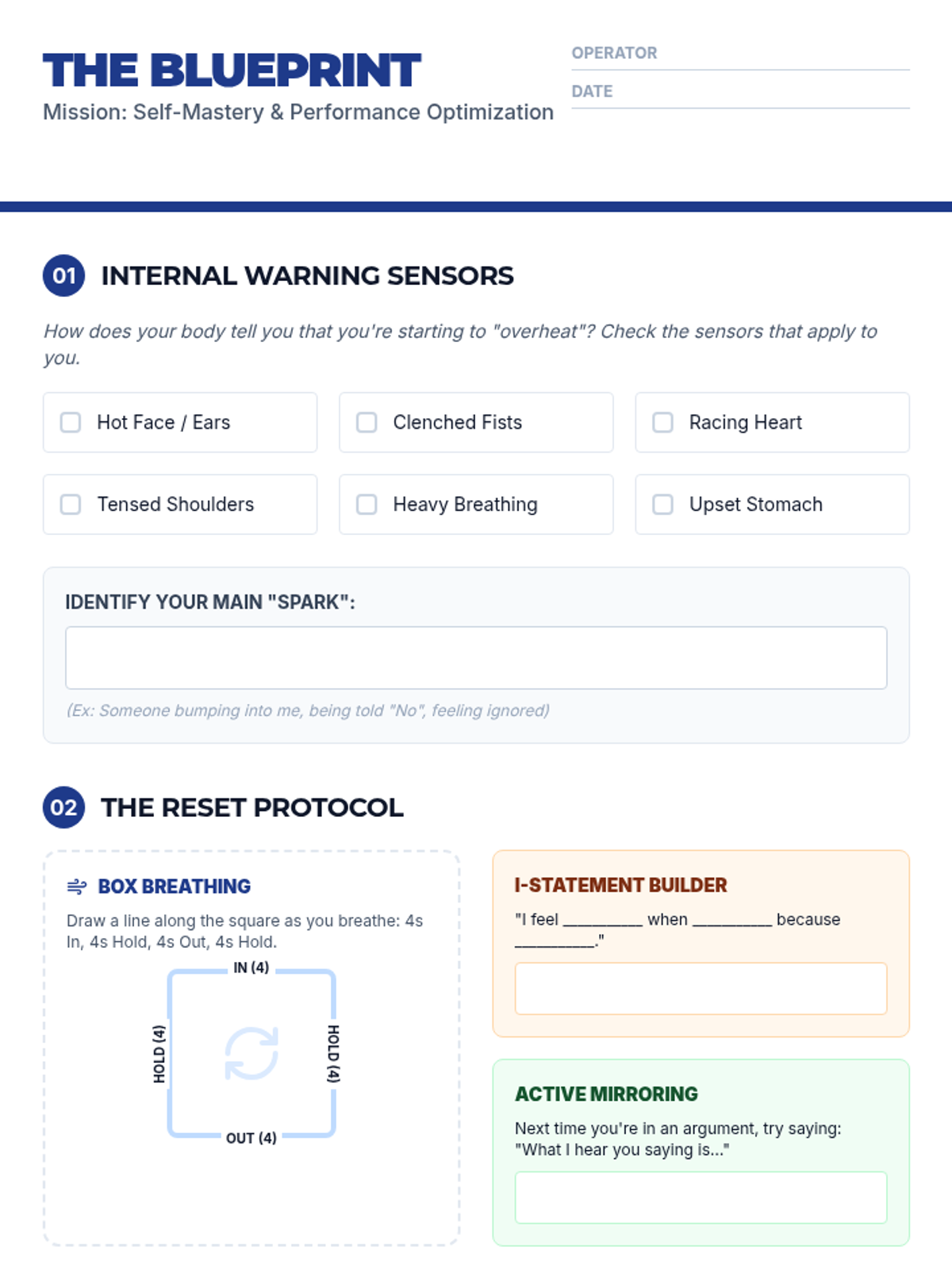Viewport: 952px width, 1270px height.
Task: Check the Upset Stomach option
Action: click(662, 504)
